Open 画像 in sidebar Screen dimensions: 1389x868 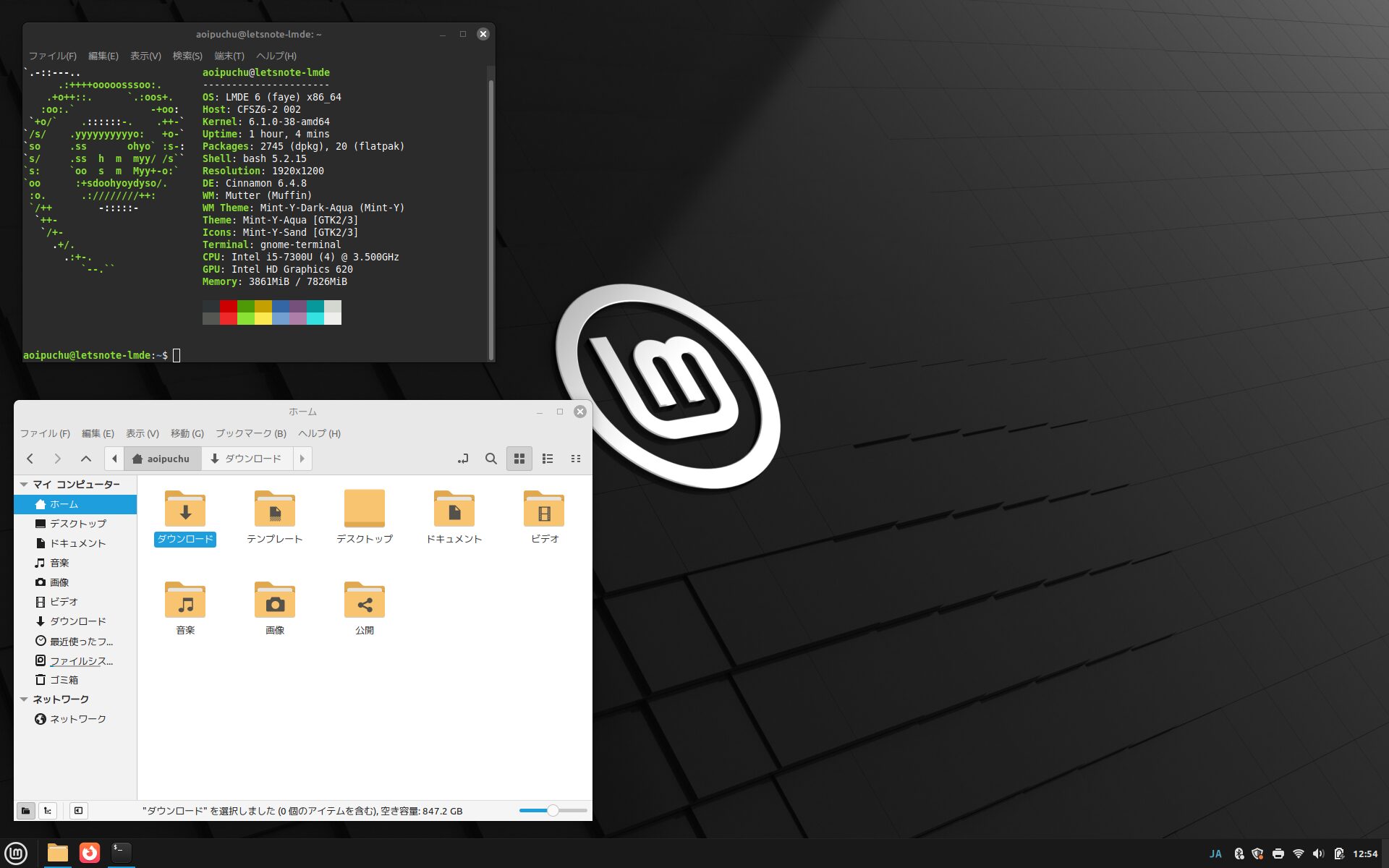point(75,582)
